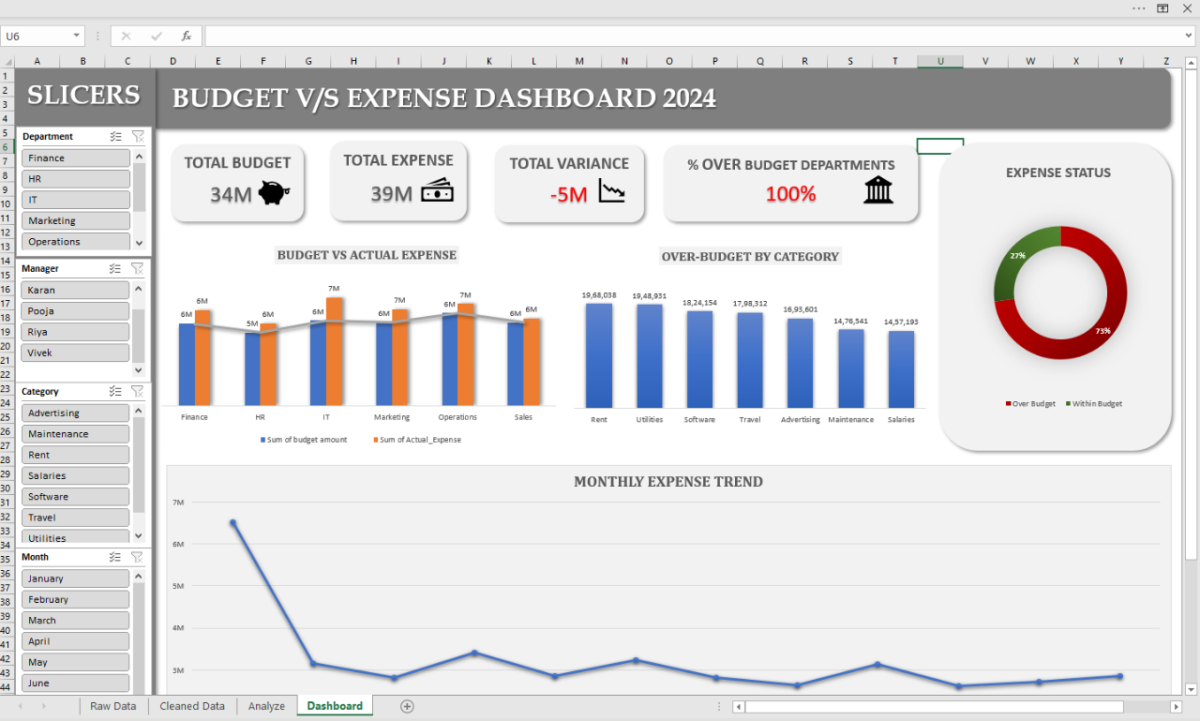Switch to the Raw Data sheet tab

tap(113, 706)
